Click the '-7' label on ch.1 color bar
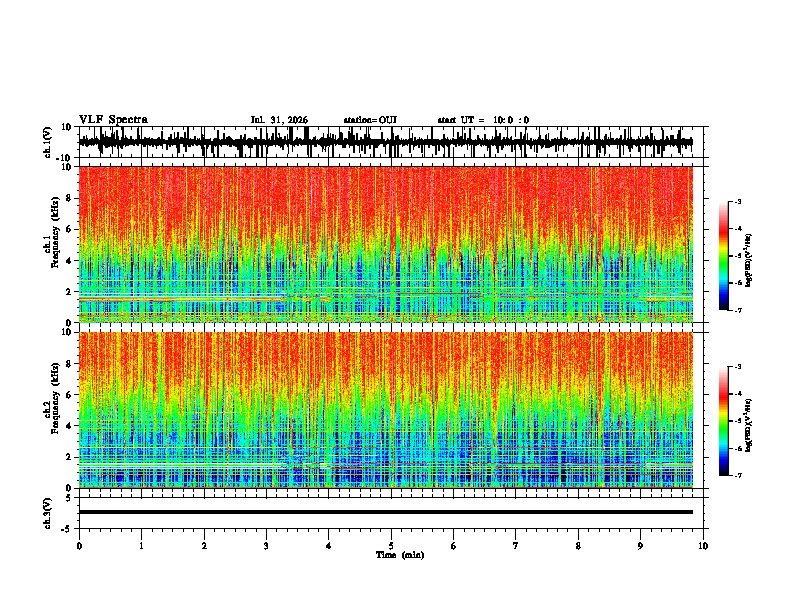The image size is (792, 612). click(x=738, y=310)
